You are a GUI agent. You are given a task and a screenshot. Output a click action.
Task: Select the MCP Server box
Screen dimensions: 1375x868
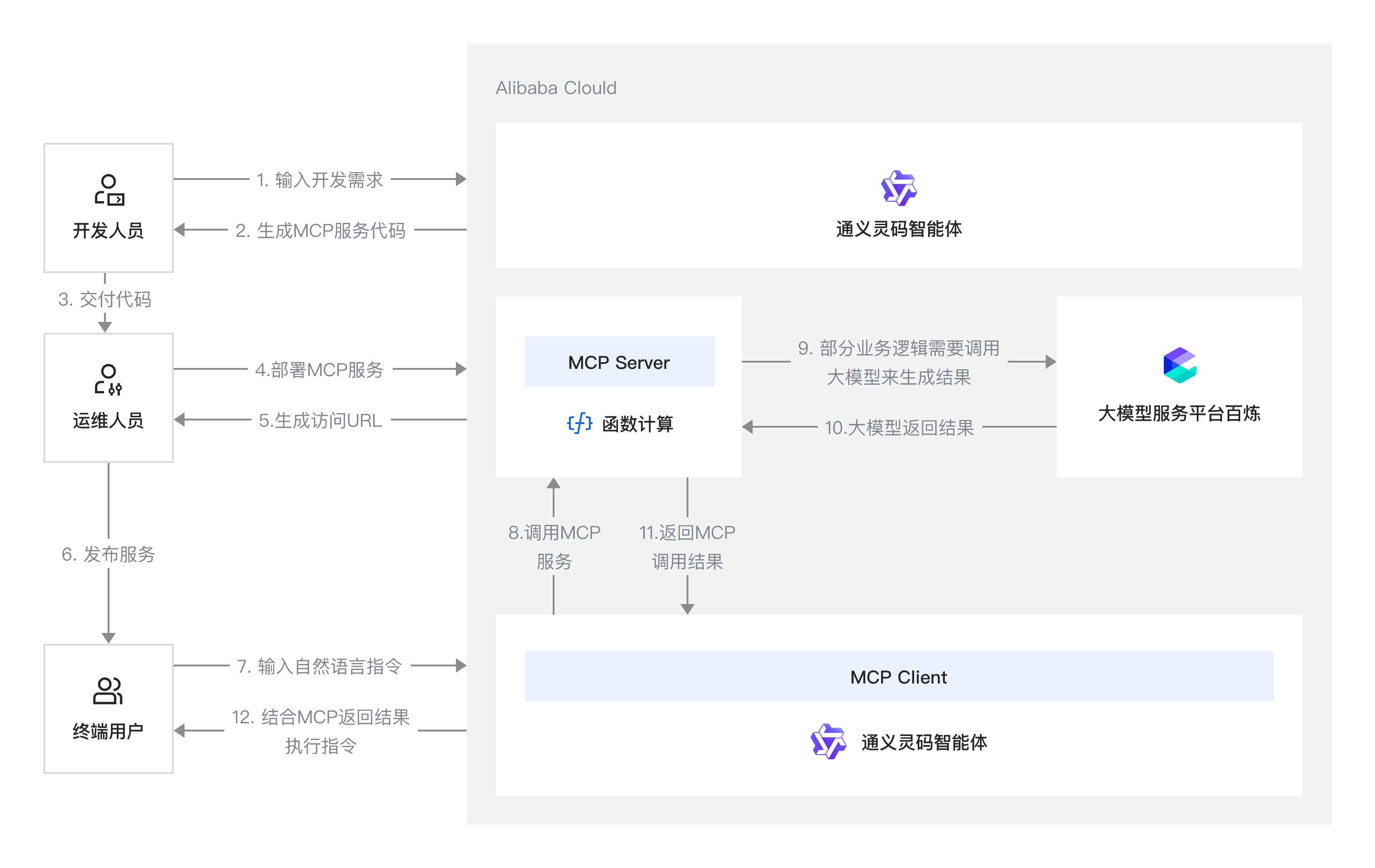pyautogui.click(x=619, y=362)
